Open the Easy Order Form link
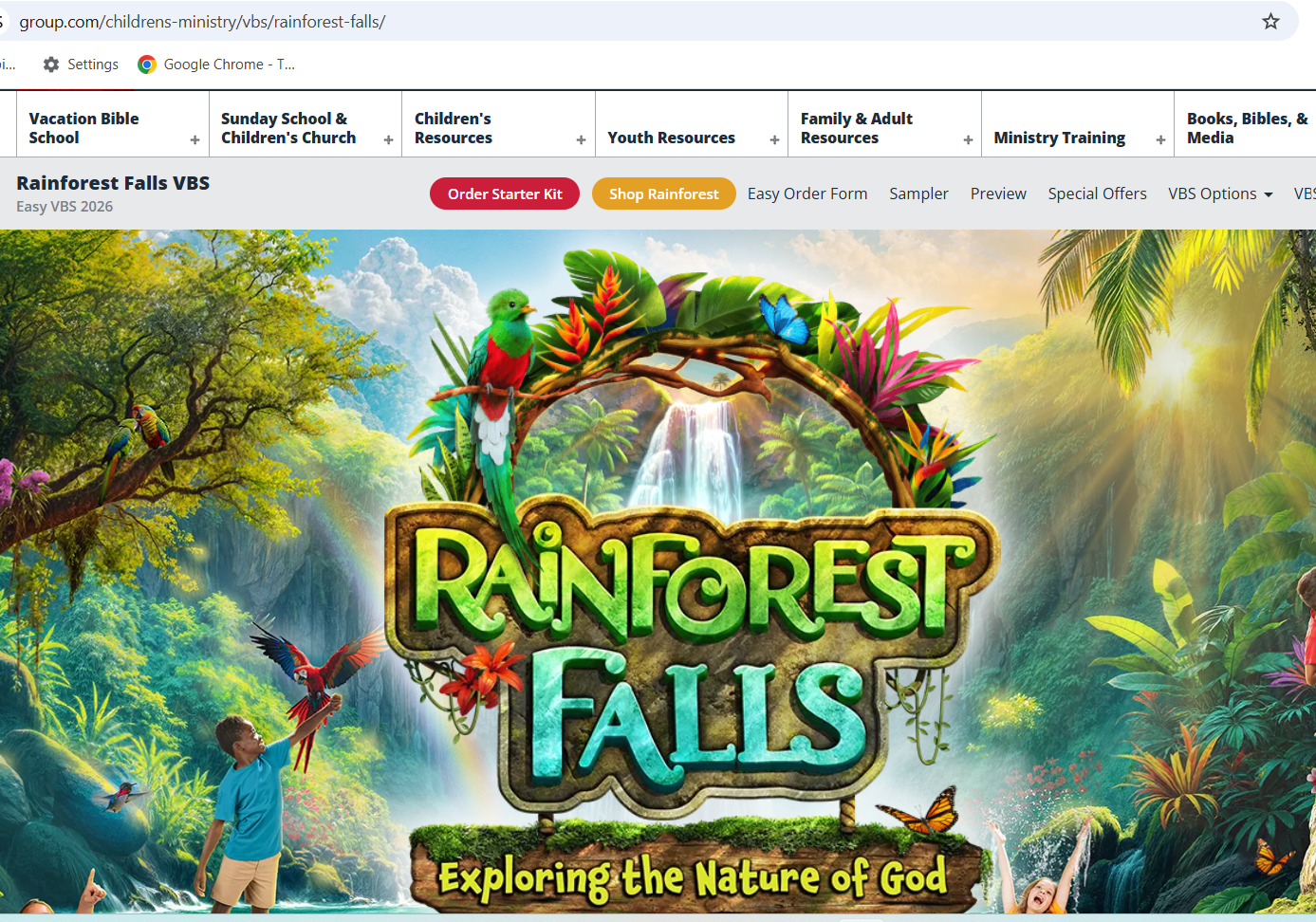Screen dimensions: 1316x922 [x=806, y=194]
